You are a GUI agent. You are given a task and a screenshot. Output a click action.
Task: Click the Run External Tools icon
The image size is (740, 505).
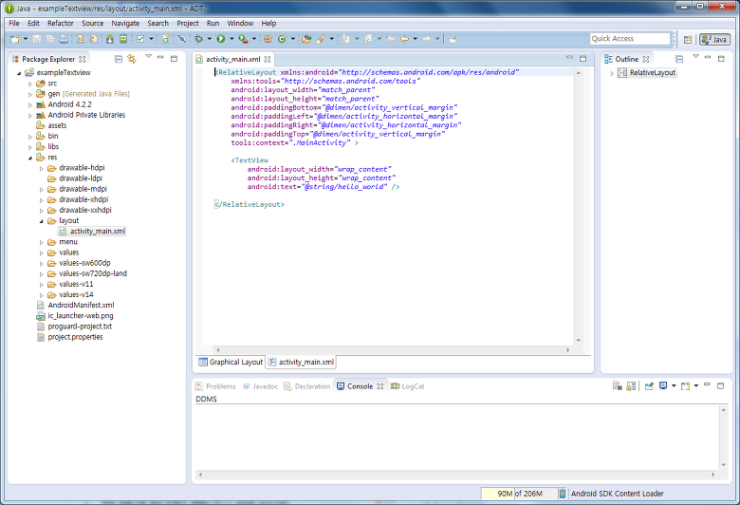[x=243, y=39]
